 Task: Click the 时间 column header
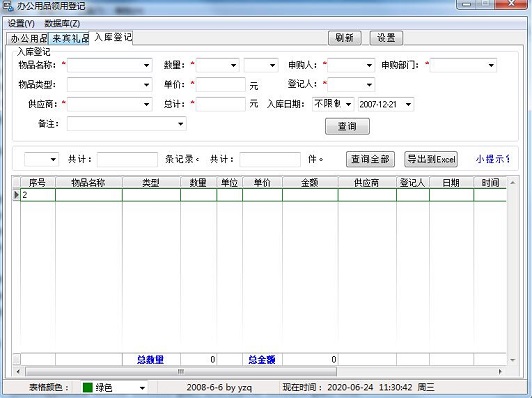490,183
